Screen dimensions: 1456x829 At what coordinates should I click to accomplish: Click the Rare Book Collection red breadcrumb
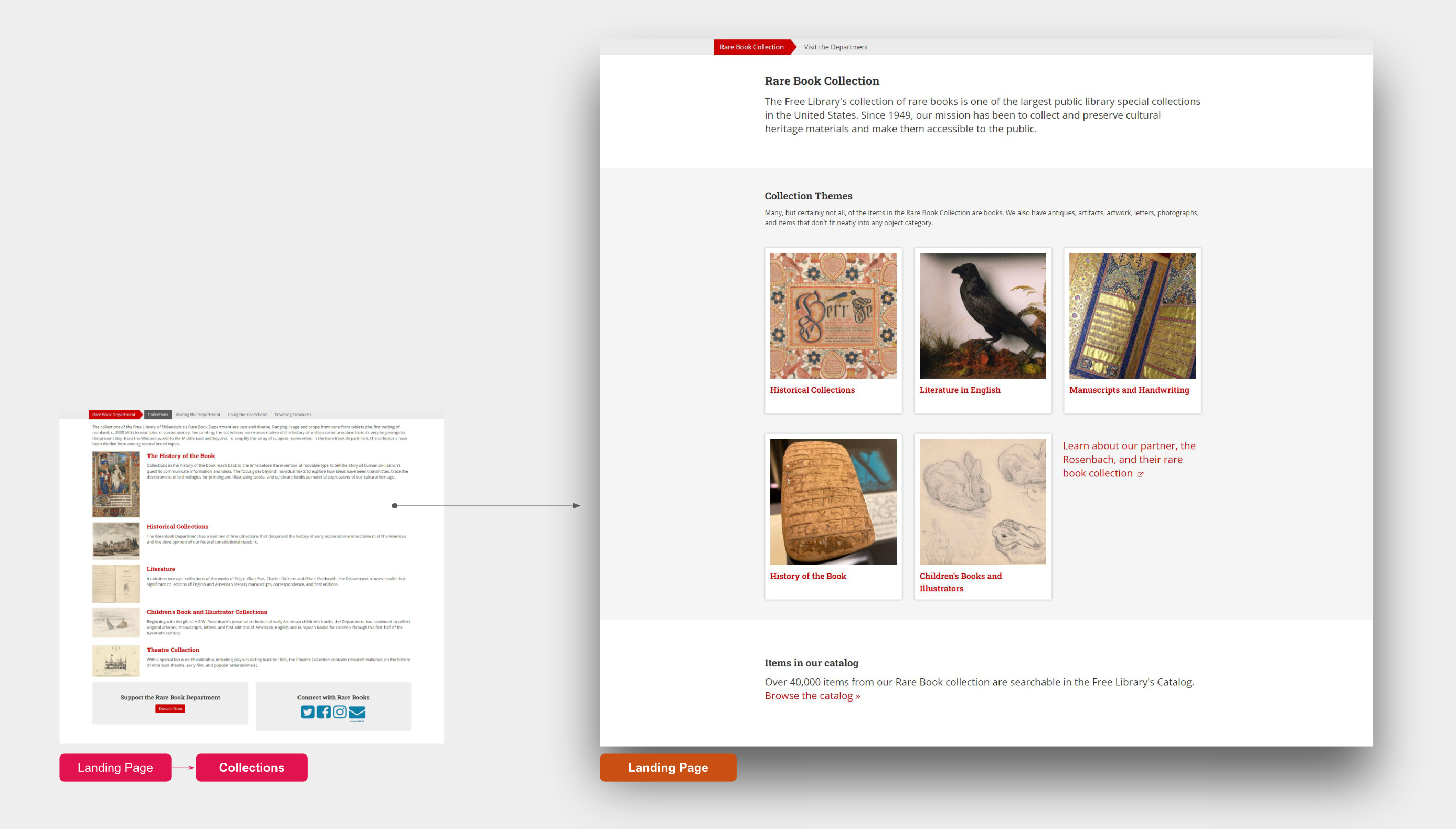751,47
